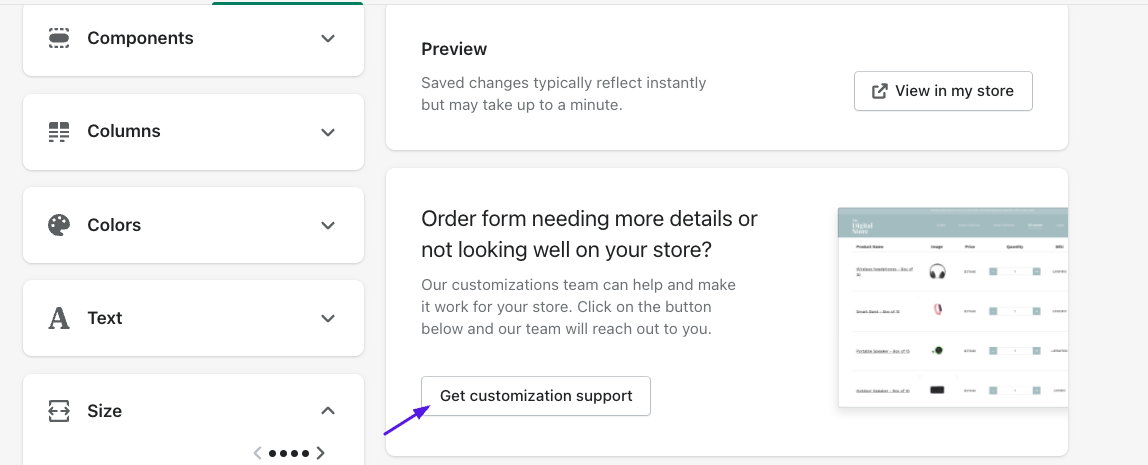The image size is (1148, 465).
Task: Expand the Text section chevron
Action: click(328, 318)
